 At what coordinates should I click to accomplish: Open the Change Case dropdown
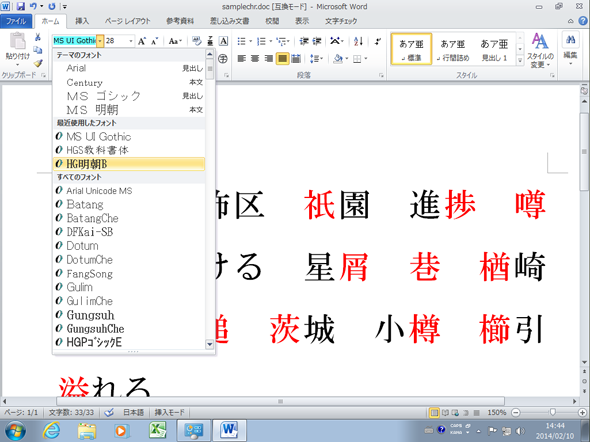click(175, 41)
